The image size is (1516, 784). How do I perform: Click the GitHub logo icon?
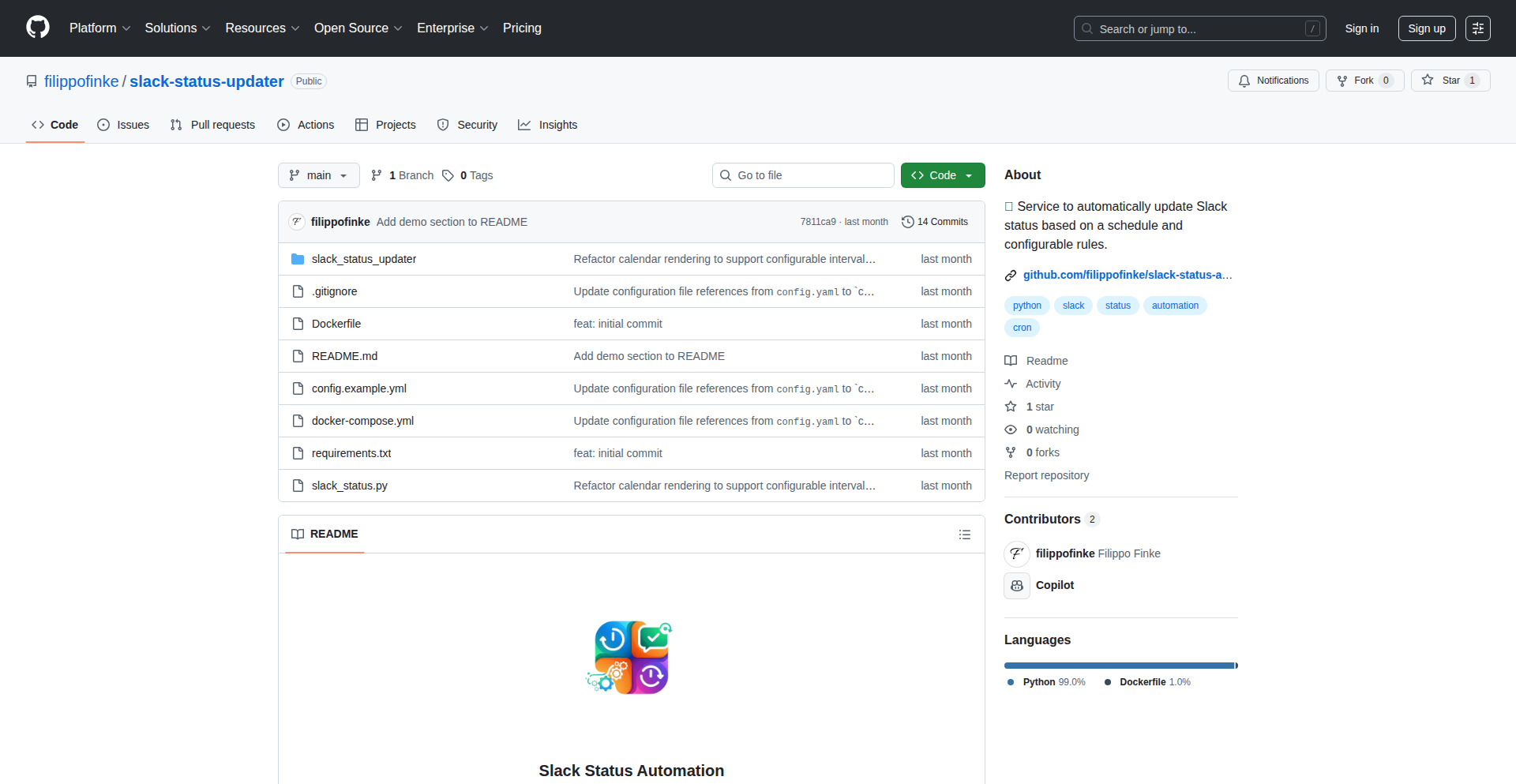pos(38,28)
